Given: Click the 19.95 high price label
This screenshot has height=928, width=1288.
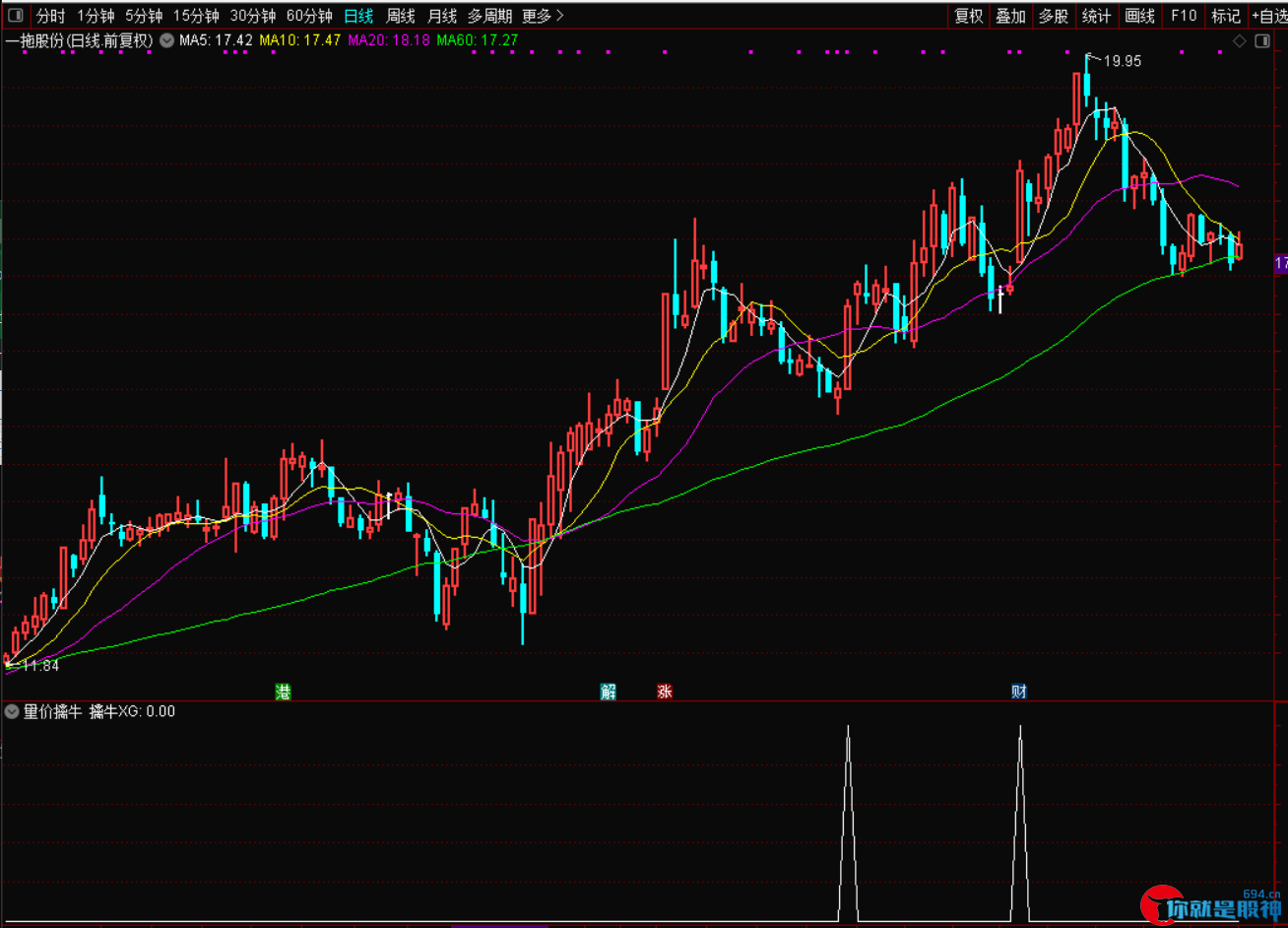Looking at the screenshot, I should [x=1123, y=61].
